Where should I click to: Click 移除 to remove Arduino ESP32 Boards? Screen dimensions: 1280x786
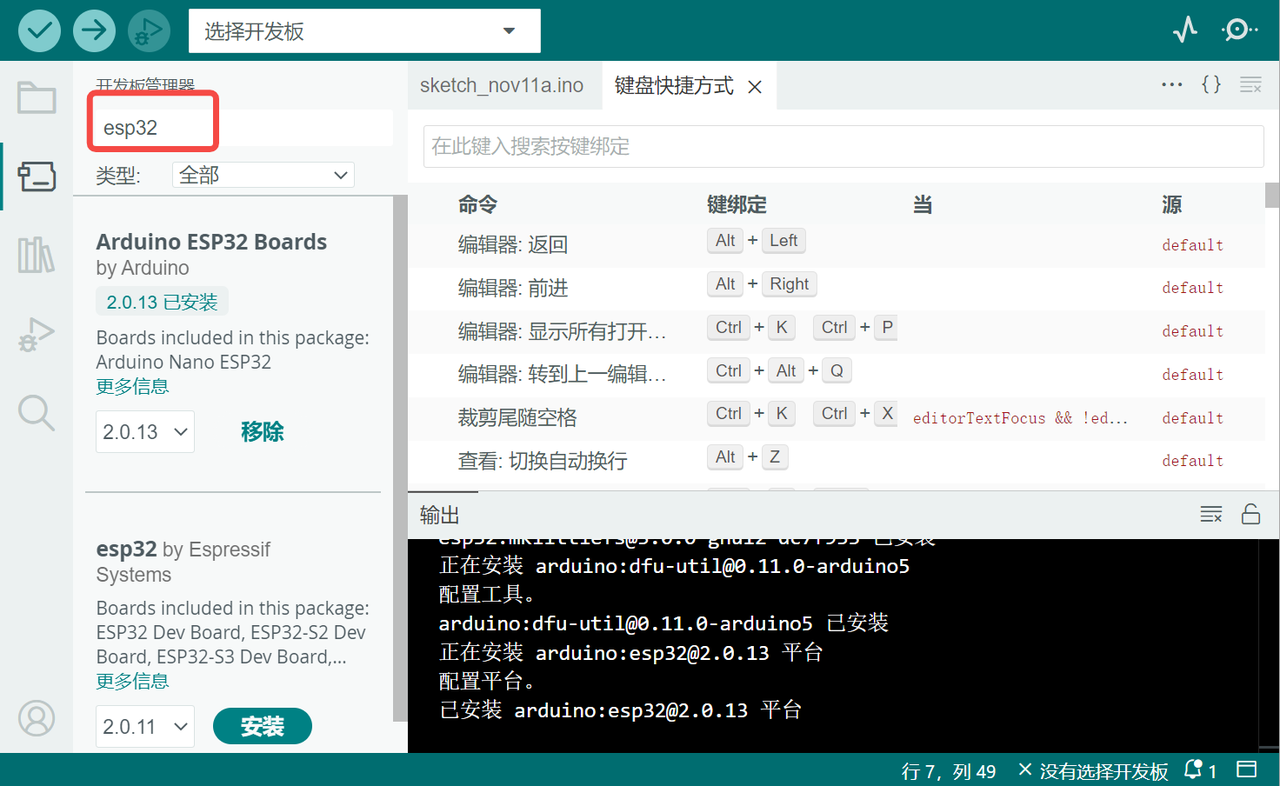pyautogui.click(x=262, y=432)
